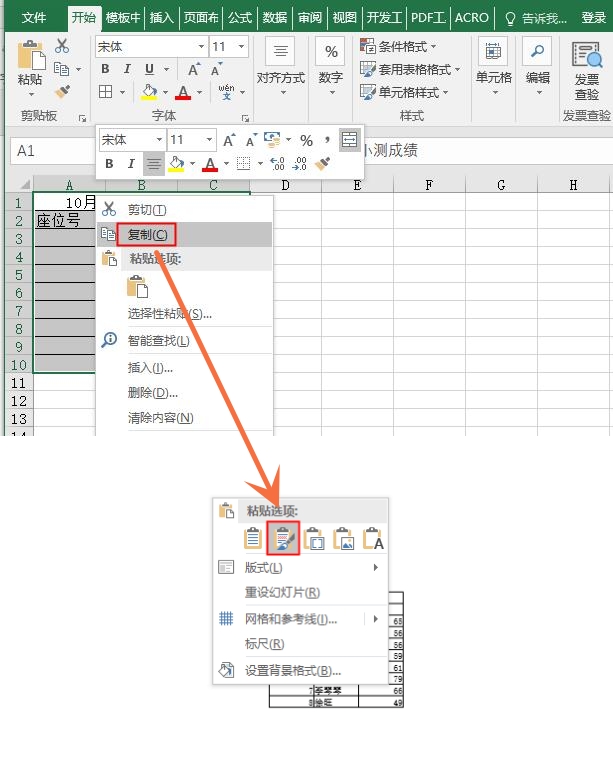This screenshot has width=613, height=778.
Task: Click the Cut scissors icon in the ribbon
Action: click(62, 46)
